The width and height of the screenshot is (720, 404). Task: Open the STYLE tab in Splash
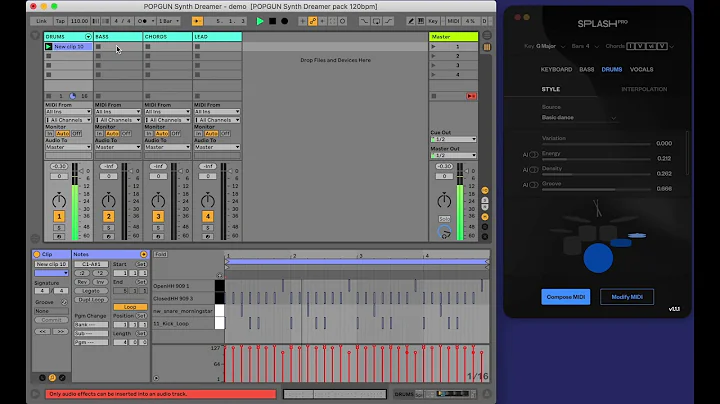pyautogui.click(x=551, y=89)
